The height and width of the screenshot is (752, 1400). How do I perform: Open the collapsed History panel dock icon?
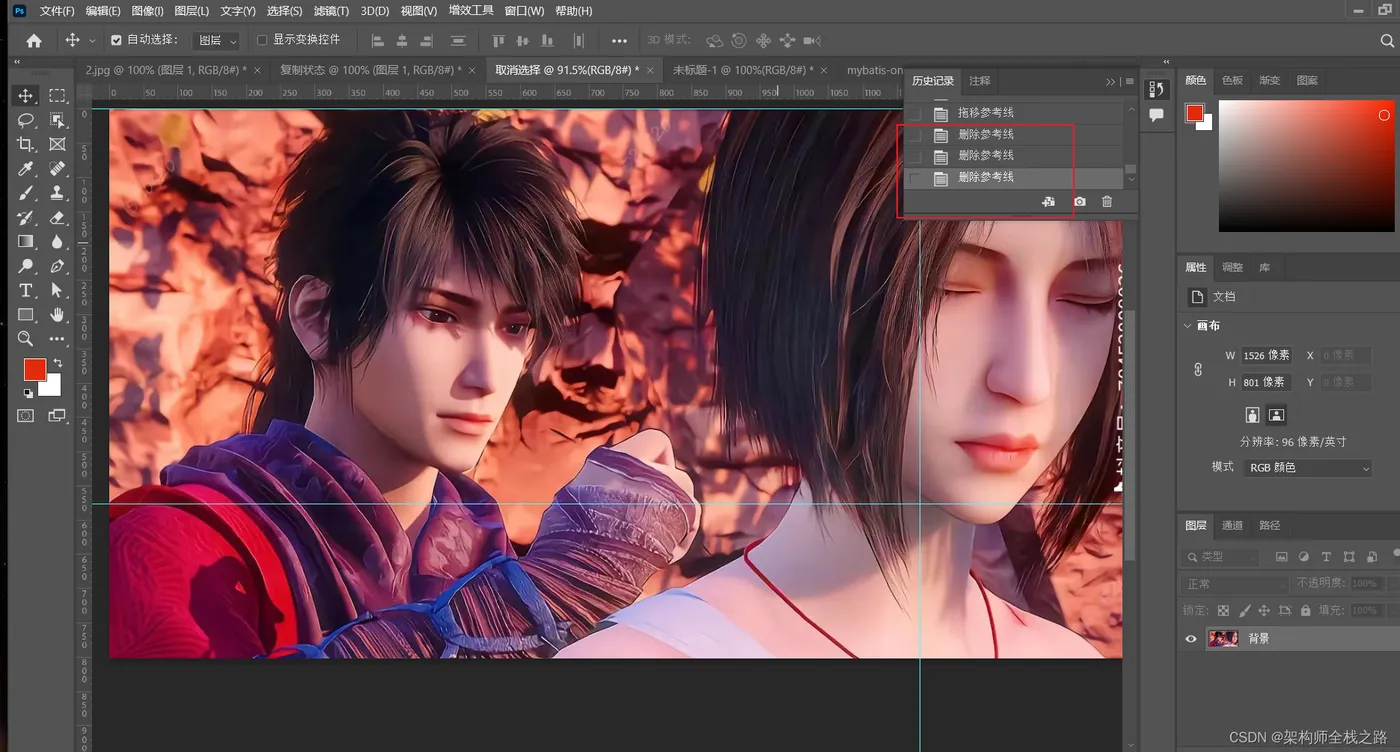pos(1156,89)
